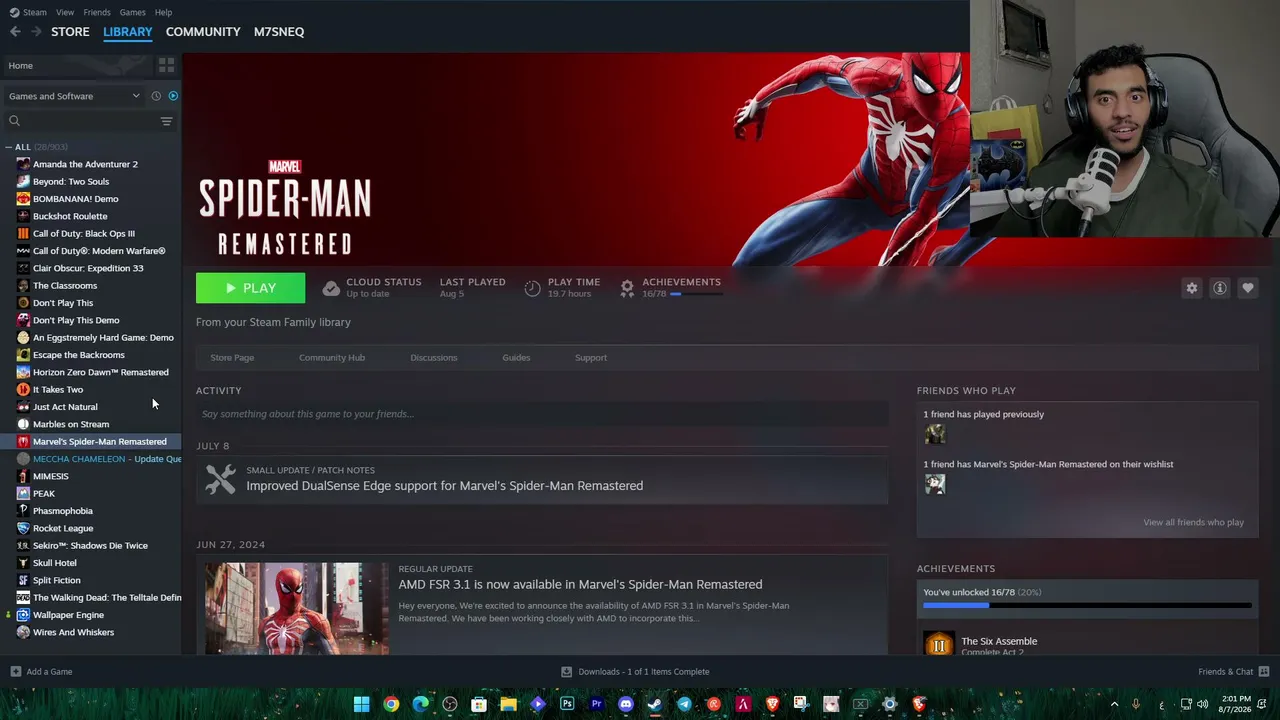
Task: Sort library by recent activity clock icon
Action: point(156,96)
